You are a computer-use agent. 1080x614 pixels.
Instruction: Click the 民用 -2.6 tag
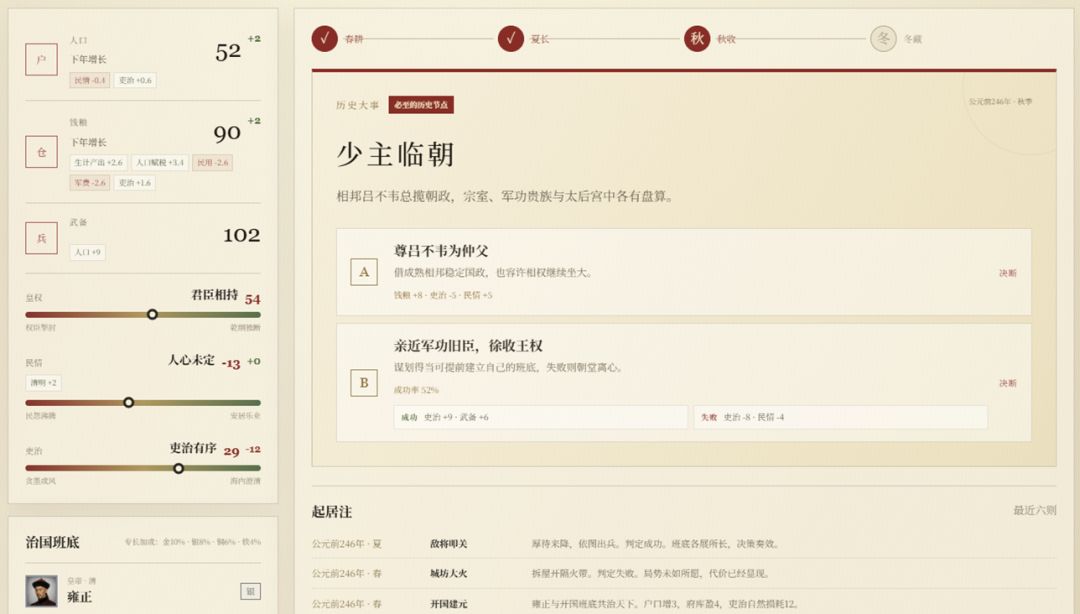tap(213, 163)
